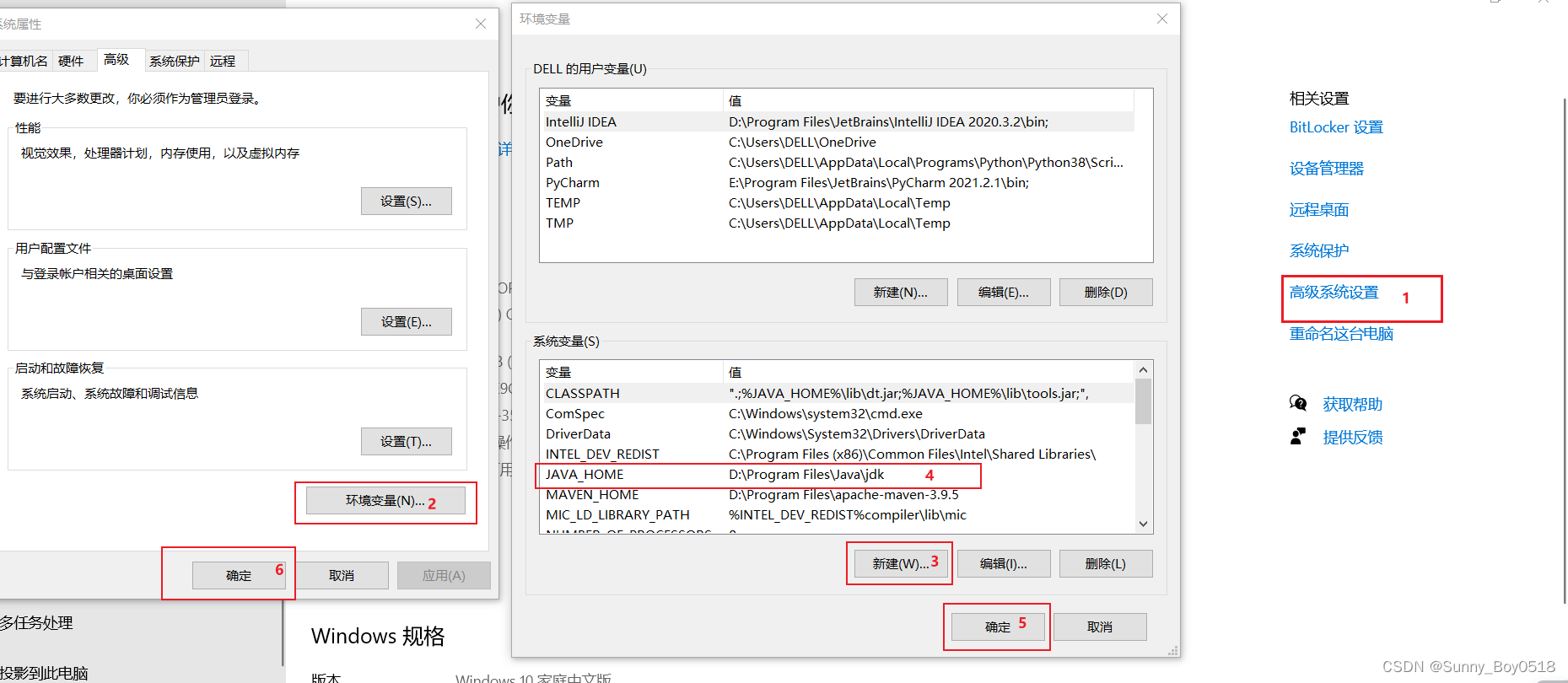The height and width of the screenshot is (683, 1568).
Task: Click the 应用(A) button
Action: click(444, 575)
